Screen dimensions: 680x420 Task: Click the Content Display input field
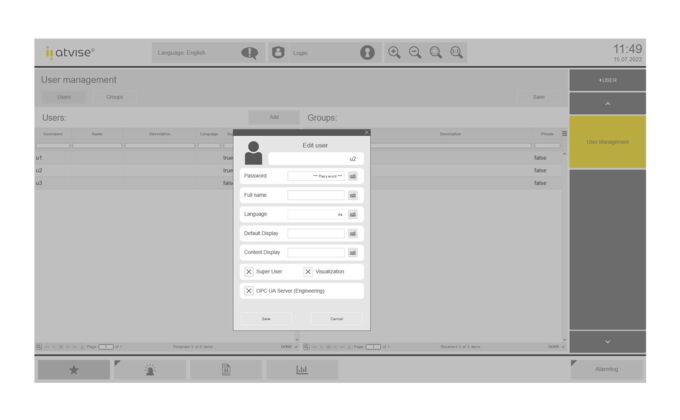pyautogui.click(x=316, y=253)
